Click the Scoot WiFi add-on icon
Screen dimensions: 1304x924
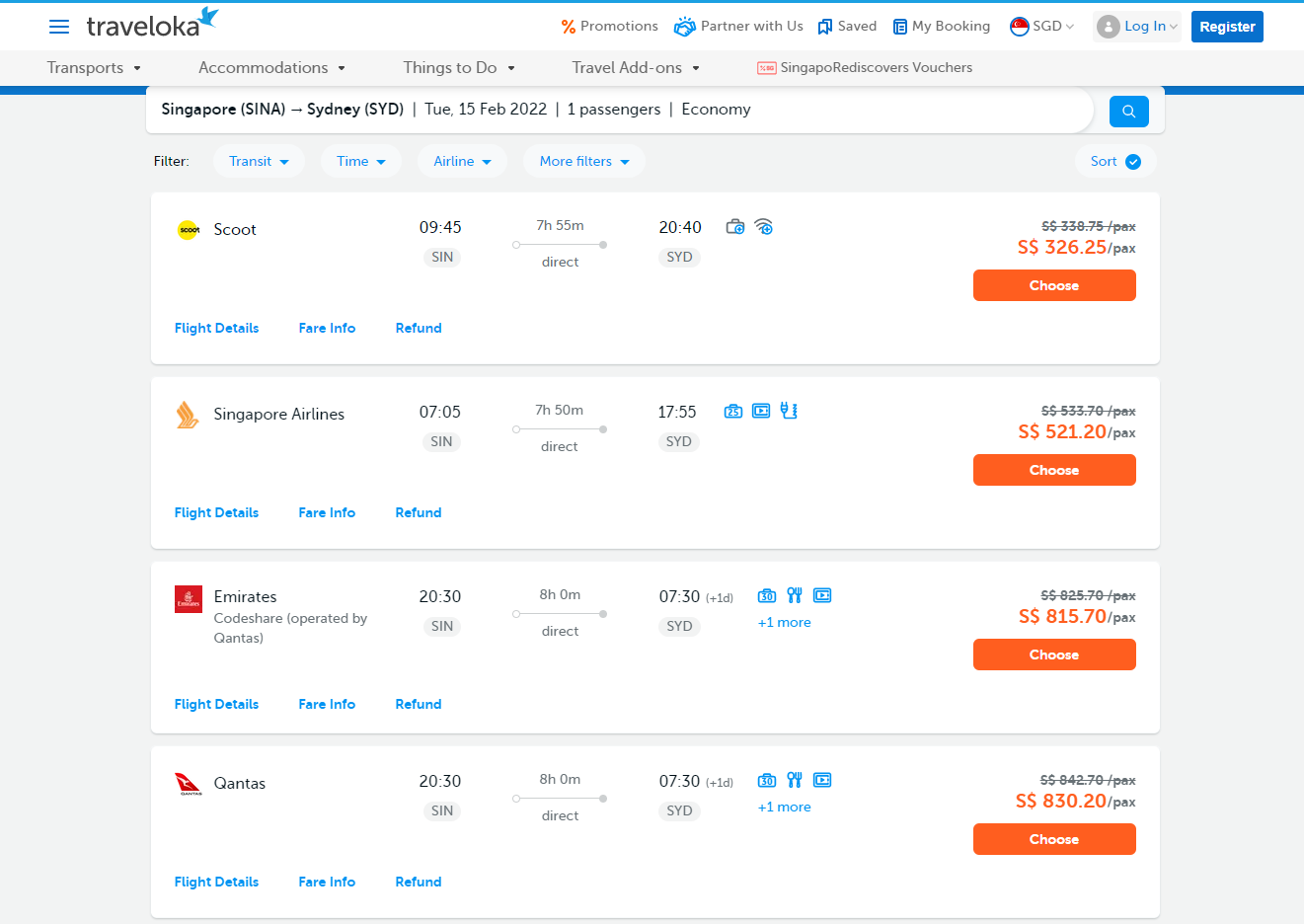pyautogui.click(x=763, y=227)
